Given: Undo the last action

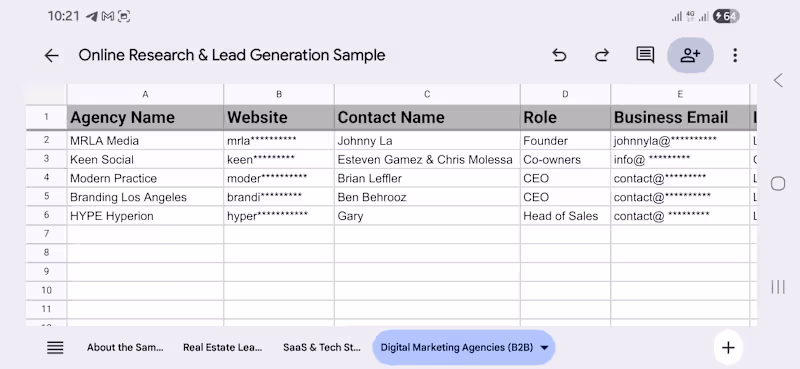Looking at the screenshot, I should [560, 55].
